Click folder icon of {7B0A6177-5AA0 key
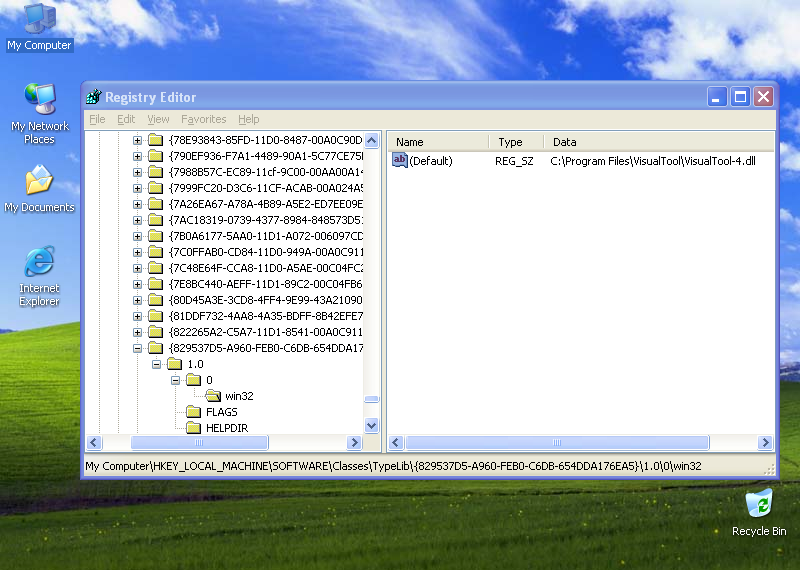800x570 pixels. click(156, 236)
